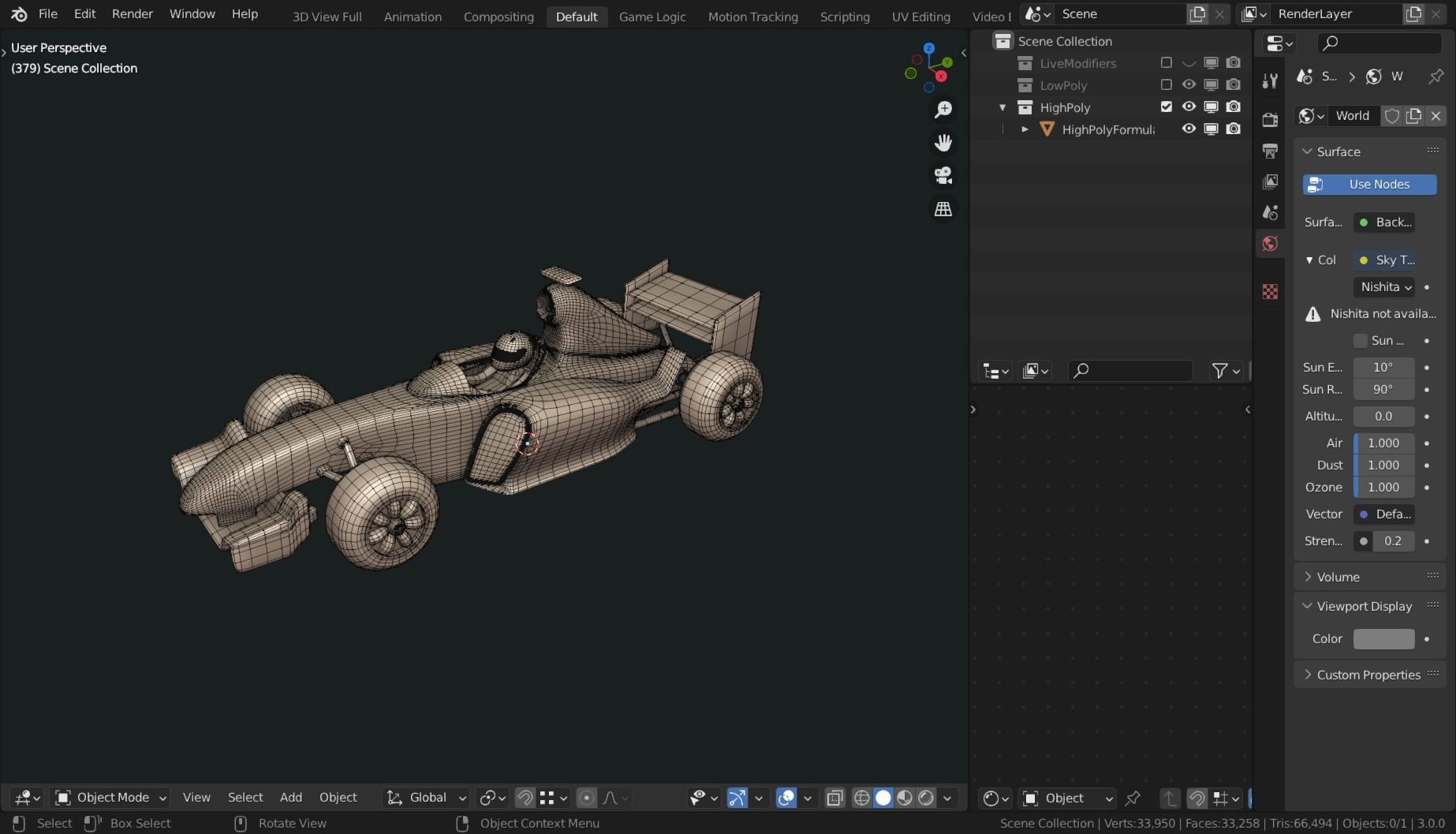1456x834 pixels.
Task: Open the Render menu
Action: click(x=133, y=14)
